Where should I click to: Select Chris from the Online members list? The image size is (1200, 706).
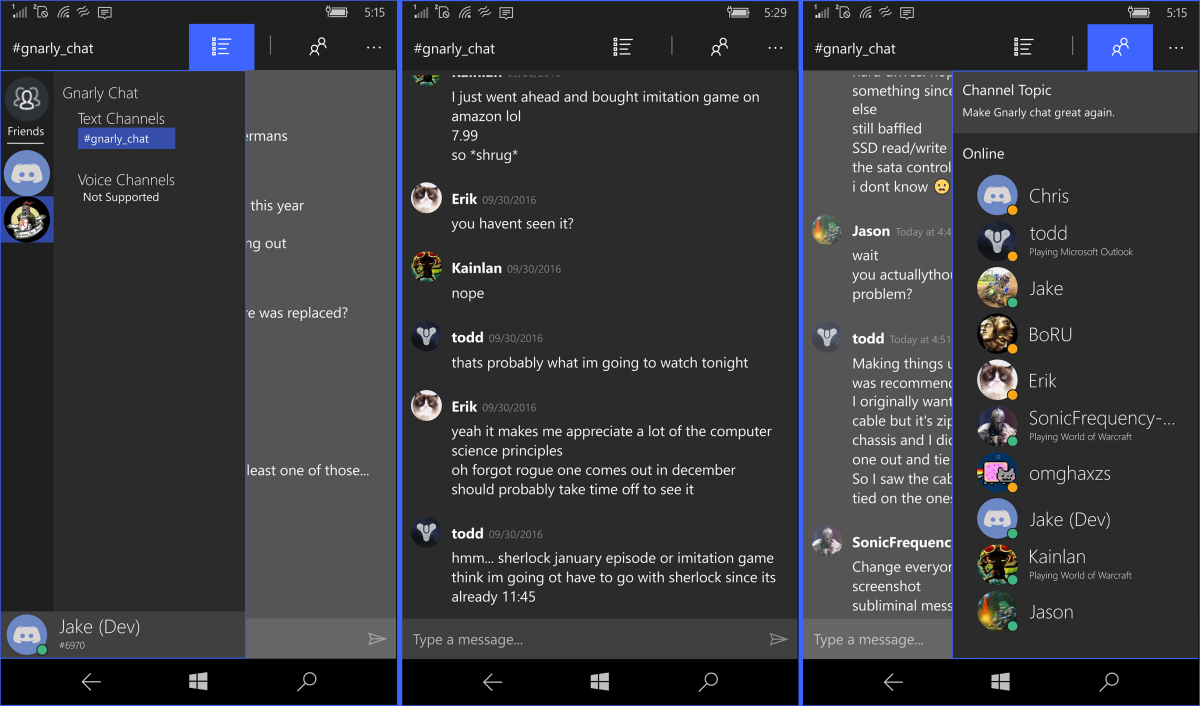[x=1049, y=195]
